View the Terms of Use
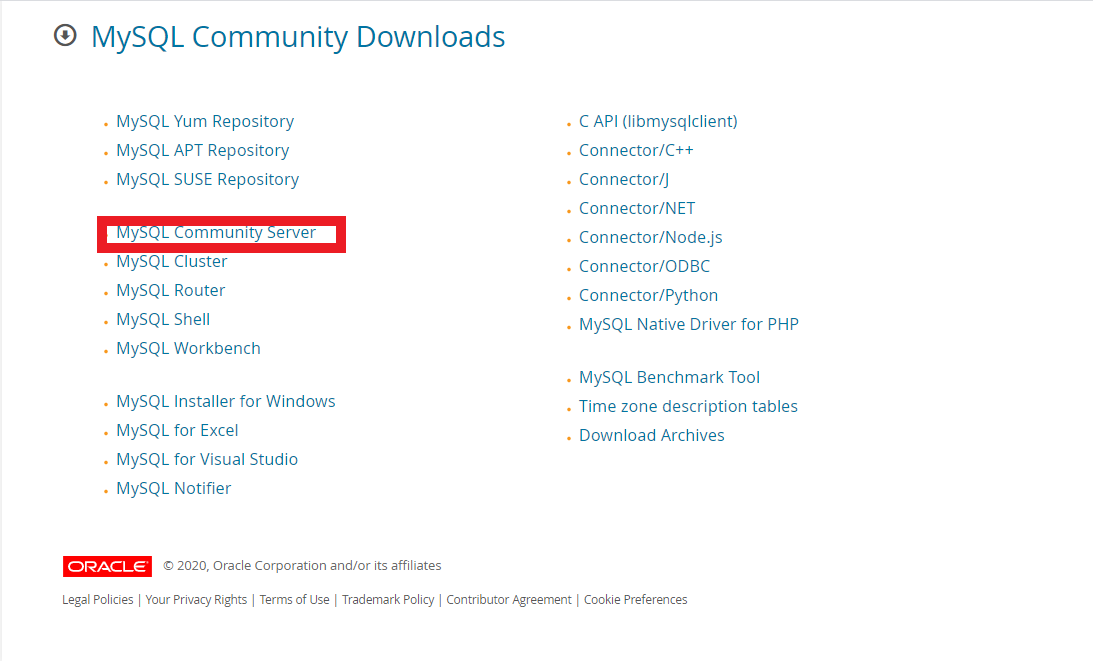This screenshot has width=1093, height=661. pos(294,600)
